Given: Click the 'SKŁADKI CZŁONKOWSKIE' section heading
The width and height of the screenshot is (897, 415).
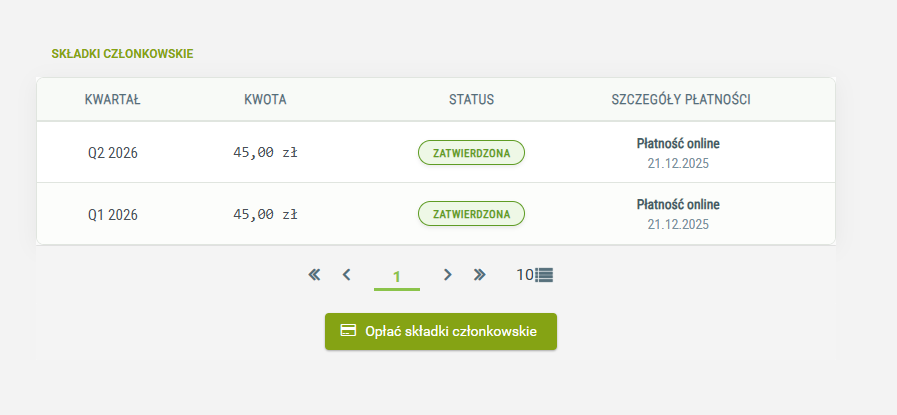Looking at the screenshot, I should tap(122, 53).
